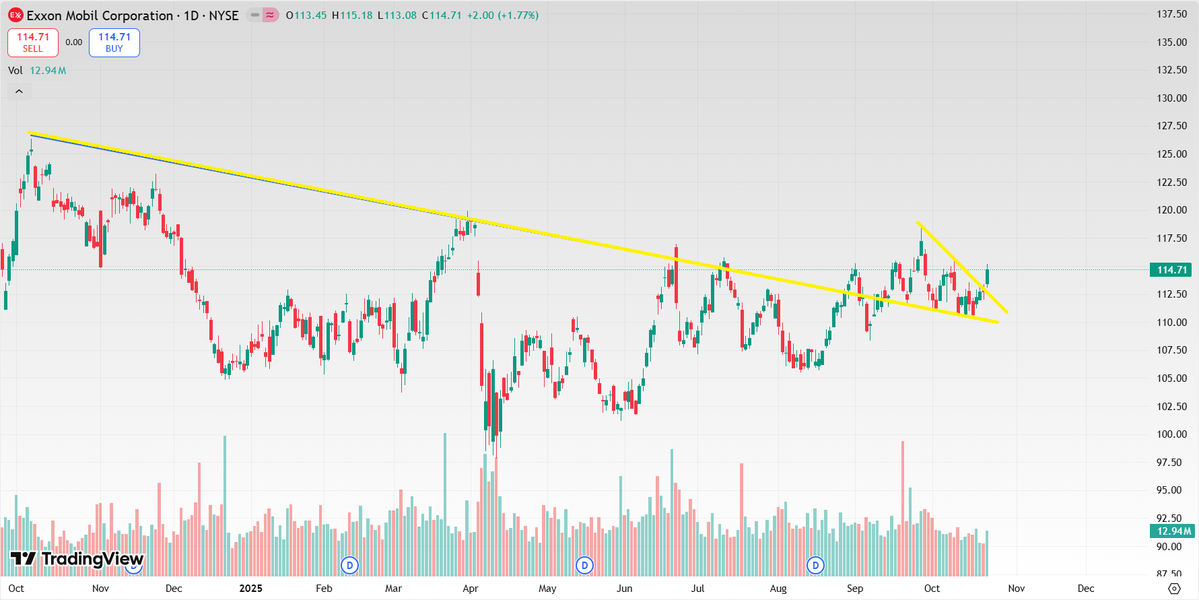Screen dimensions: 1199x600
Task: Click the Jun label on time axis
Action: (625, 589)
